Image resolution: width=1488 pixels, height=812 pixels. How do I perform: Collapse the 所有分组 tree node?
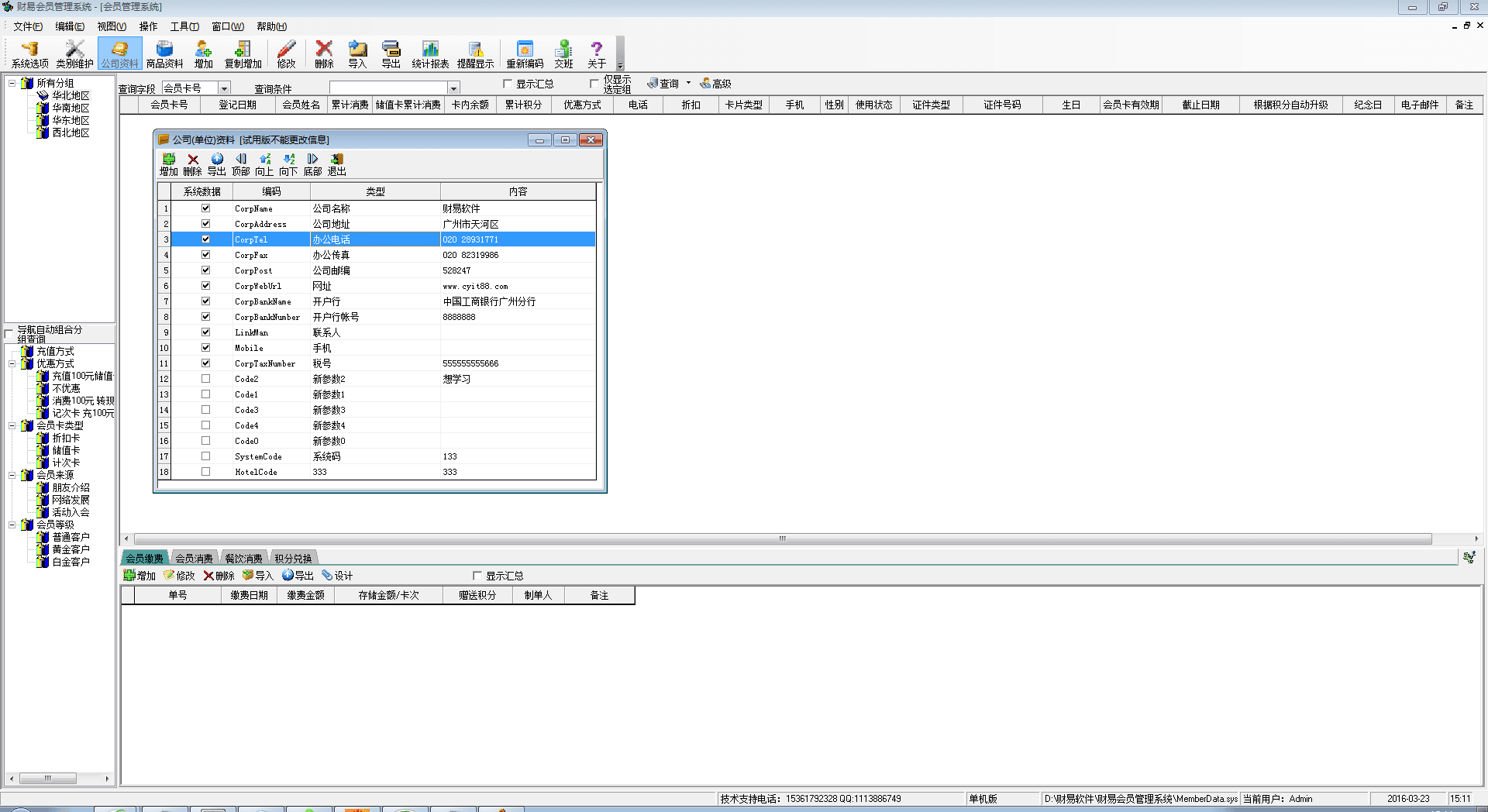coord(12,83)
